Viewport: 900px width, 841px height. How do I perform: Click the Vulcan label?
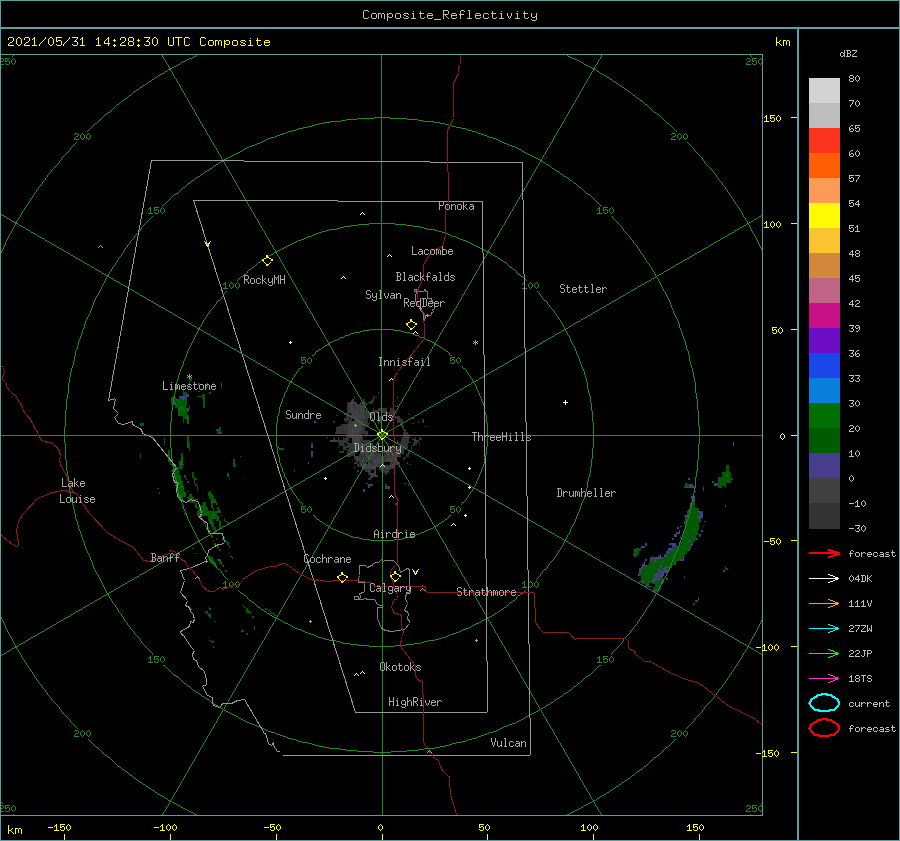[508, 743]
